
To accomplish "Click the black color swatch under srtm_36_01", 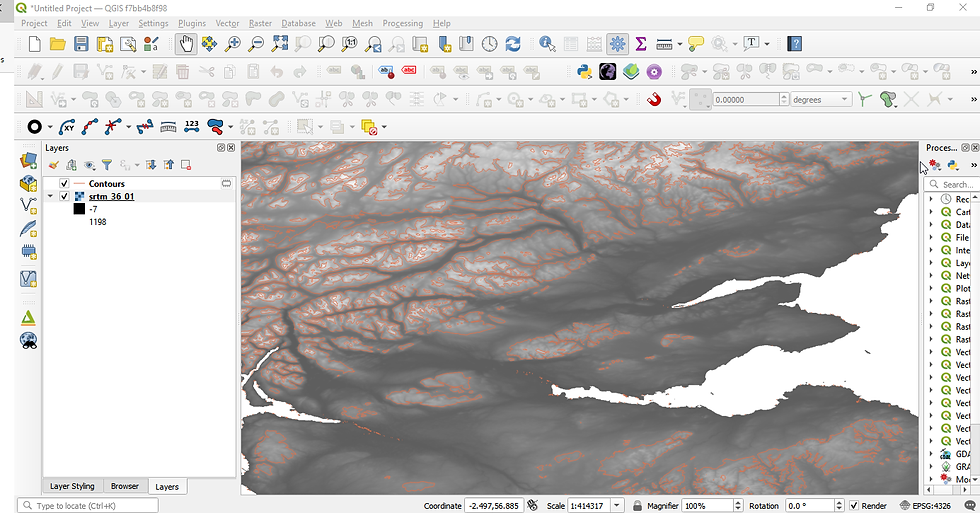I will (79, 210).
